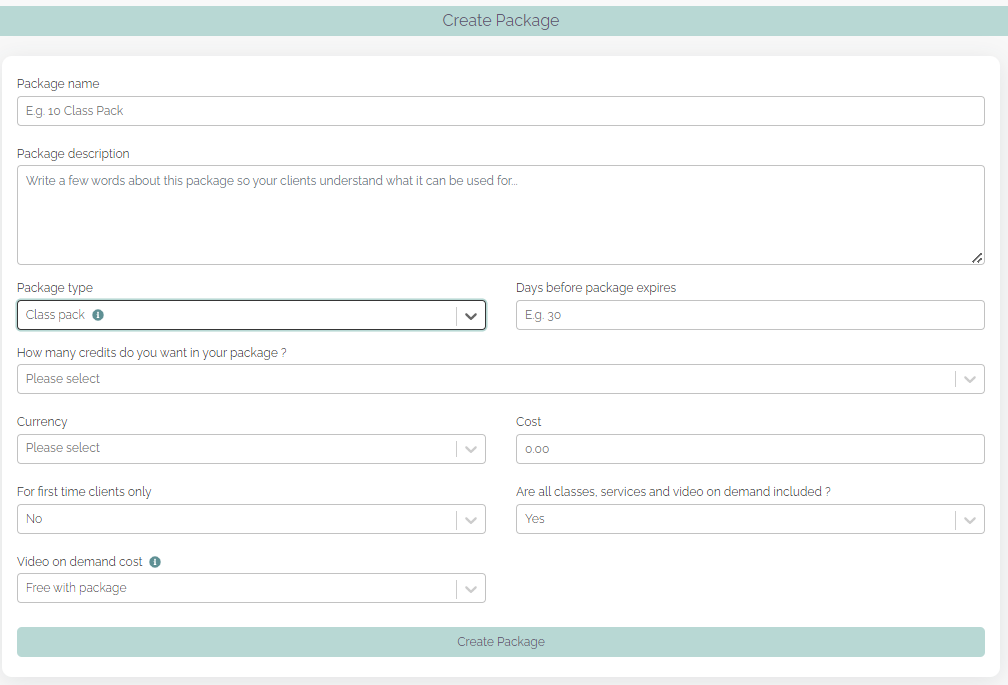Screen dimensions: 1008x685
Task: Click the description textarea resize handle
Action: pos(977,258)
